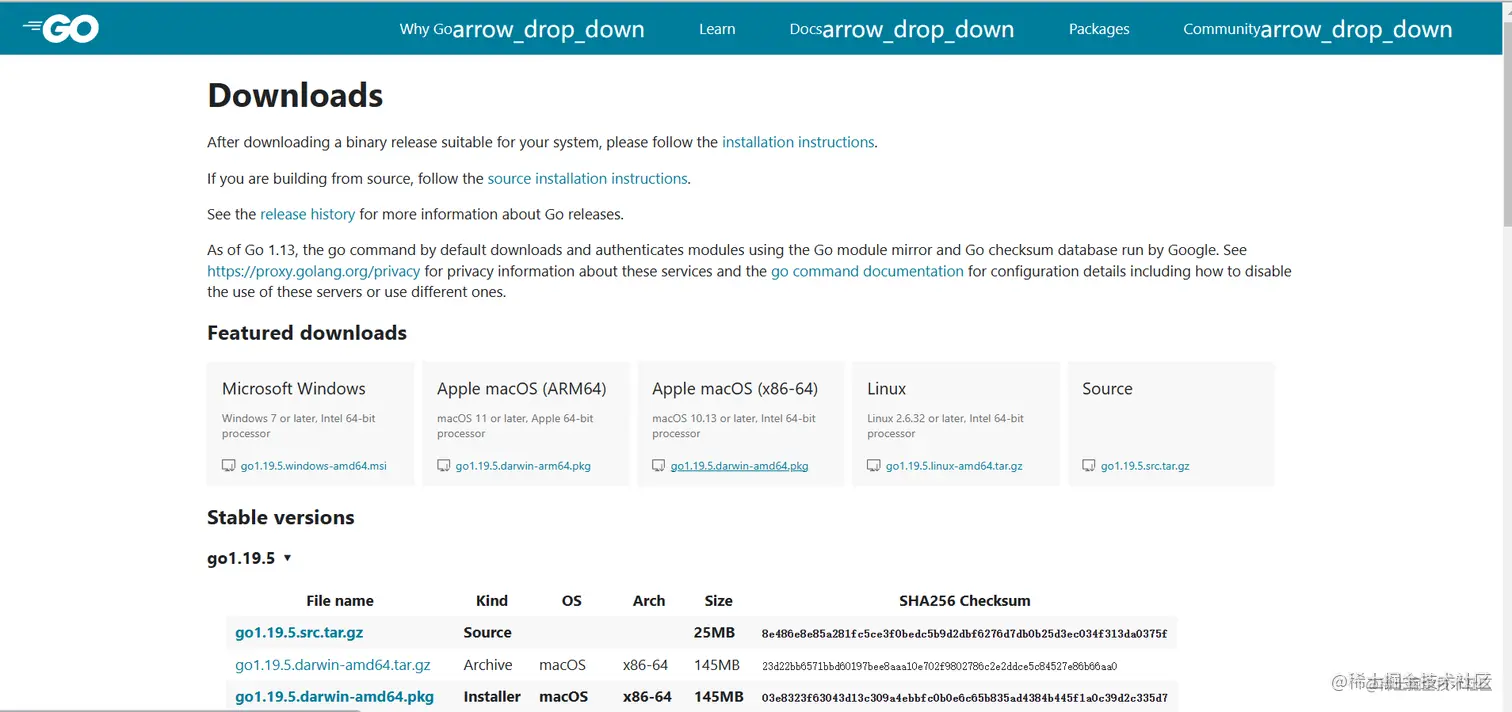
Task: Follow the source installation instructions link
Action: pyautogui.click(x=587, y=178)
